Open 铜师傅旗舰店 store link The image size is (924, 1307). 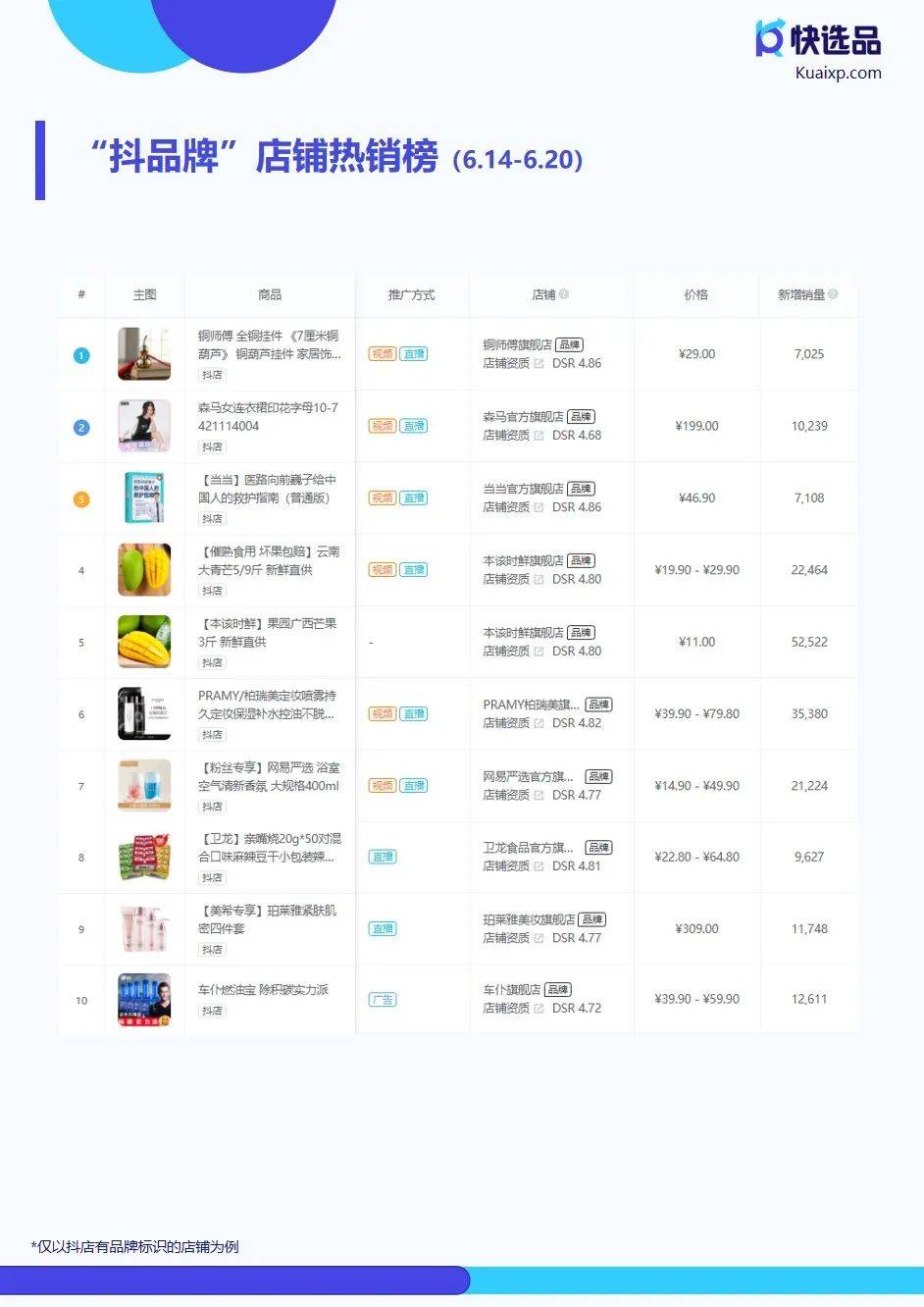coord(517,345)
